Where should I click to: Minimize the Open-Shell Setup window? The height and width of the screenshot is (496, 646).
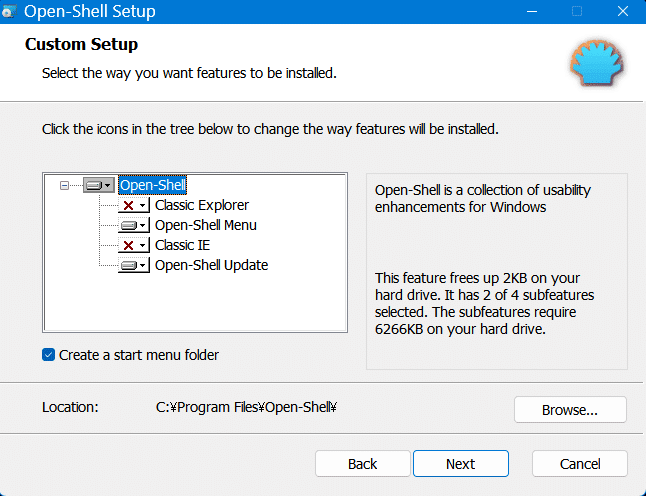point(532,12)
